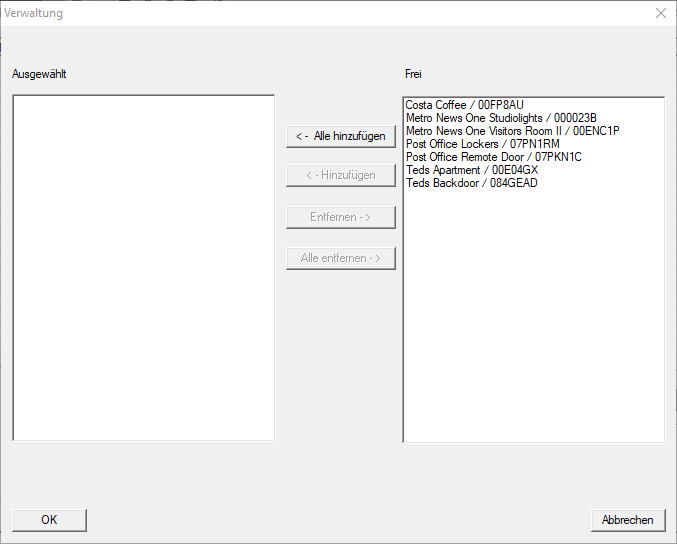This screenshot has width=677, height=544.
Task: Highlight Teds Apartment / 00E04GX
Action: tap(471, 170)
